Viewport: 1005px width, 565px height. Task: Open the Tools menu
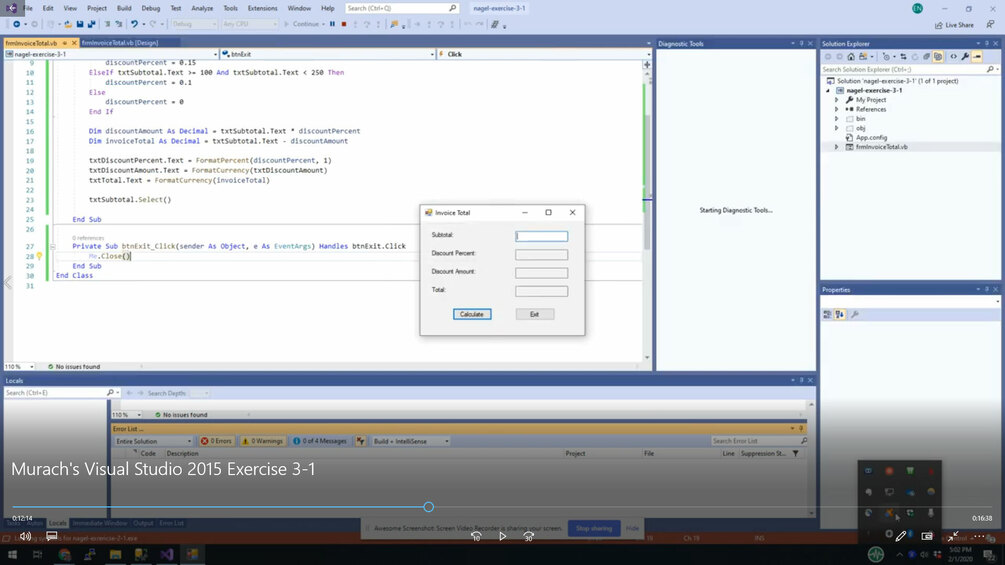[x=230, y=8]
